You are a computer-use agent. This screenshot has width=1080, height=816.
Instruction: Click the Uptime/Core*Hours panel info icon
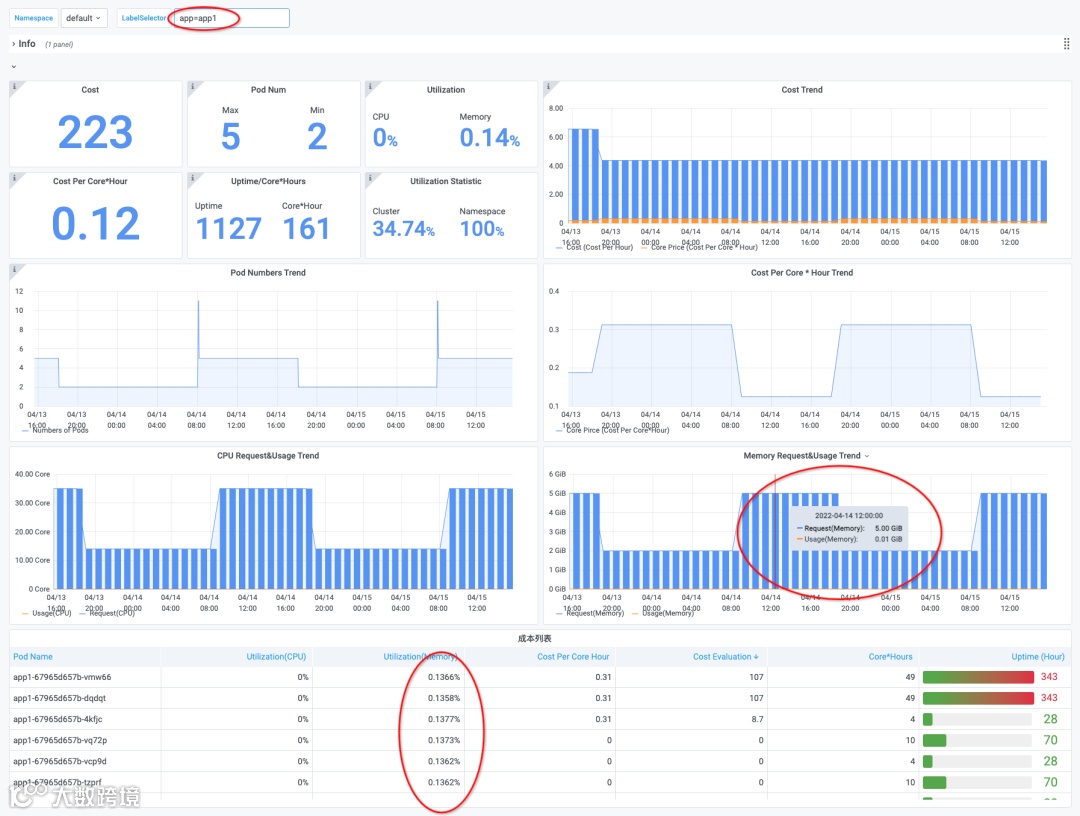[192, 178]
